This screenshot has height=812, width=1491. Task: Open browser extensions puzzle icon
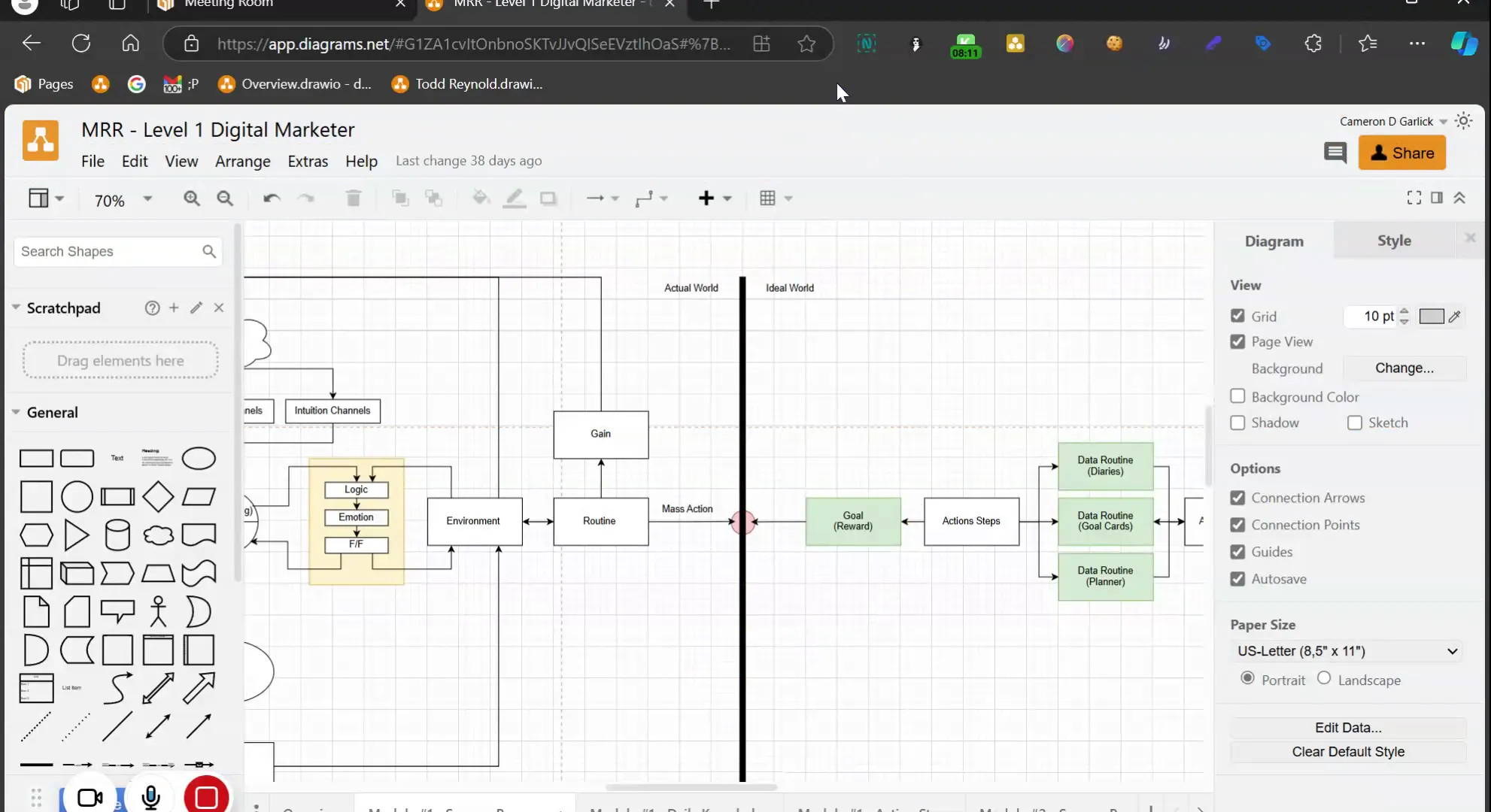pos(1313,44)
